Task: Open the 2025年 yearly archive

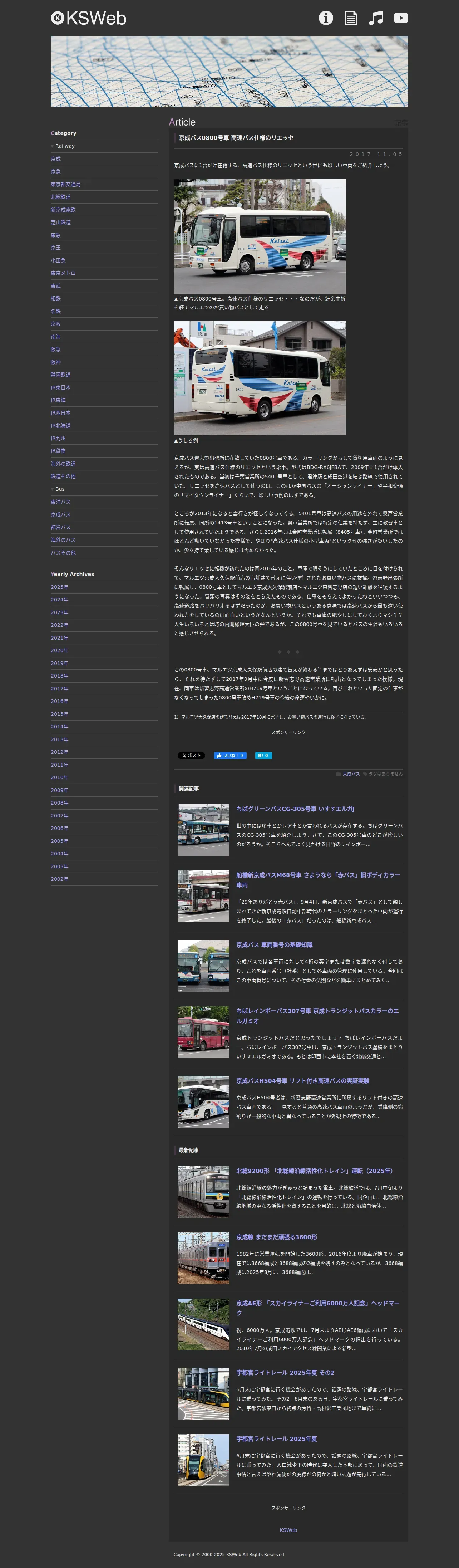Action: click(x=60, y=587)
